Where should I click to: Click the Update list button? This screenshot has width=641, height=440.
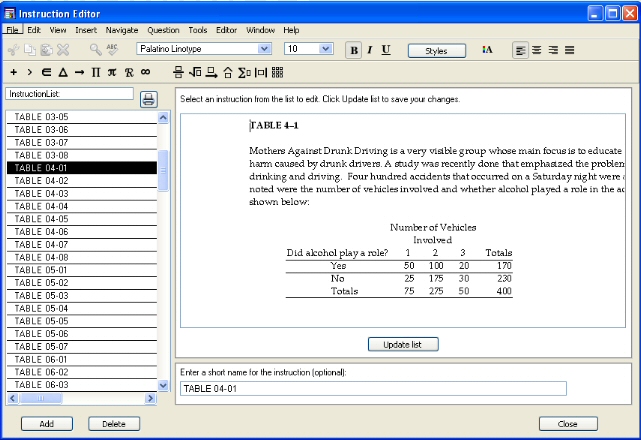(x=403, y=344)
